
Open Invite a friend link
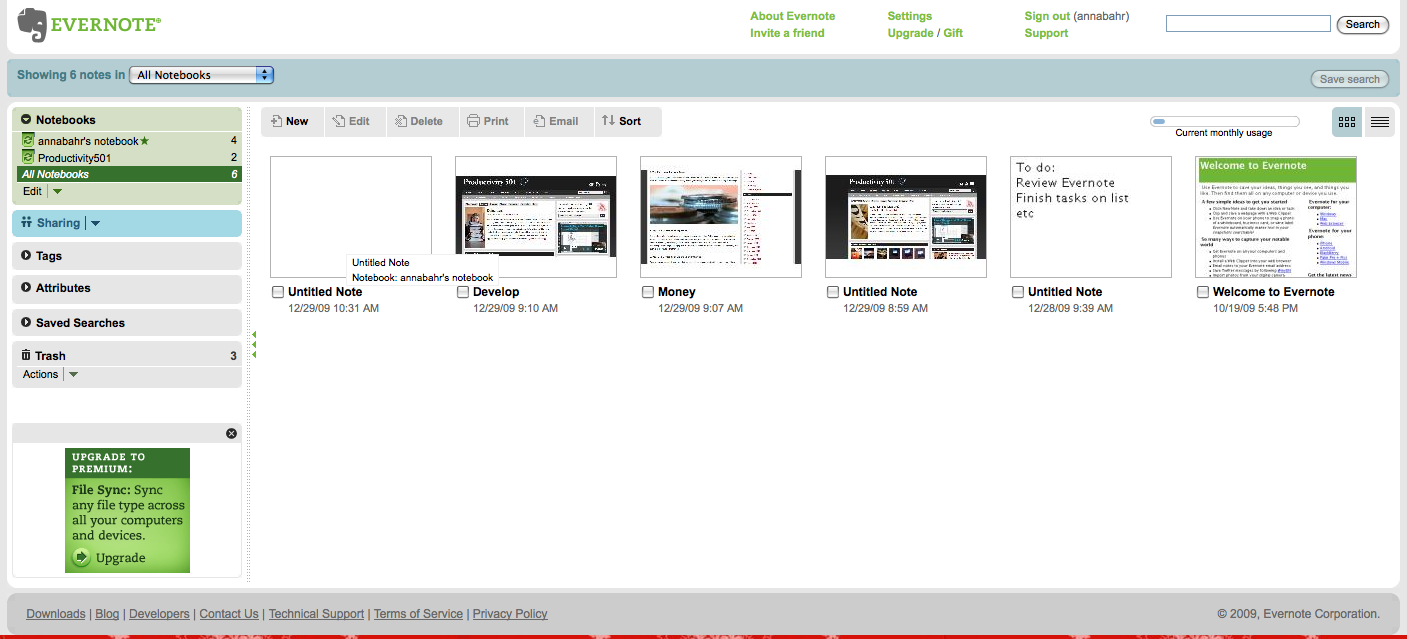pyautogui.click(x=787, y=33)
